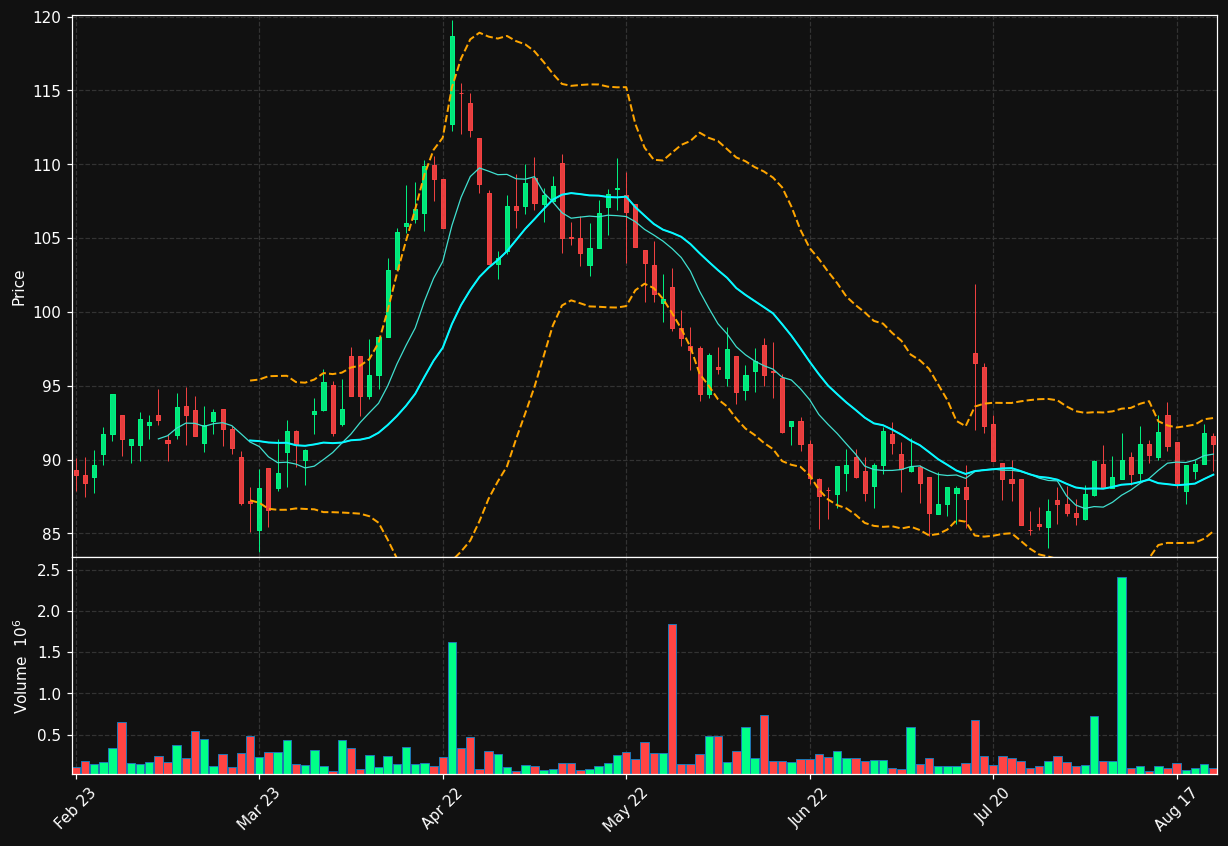Select the Volume axis title

(19, 666)
